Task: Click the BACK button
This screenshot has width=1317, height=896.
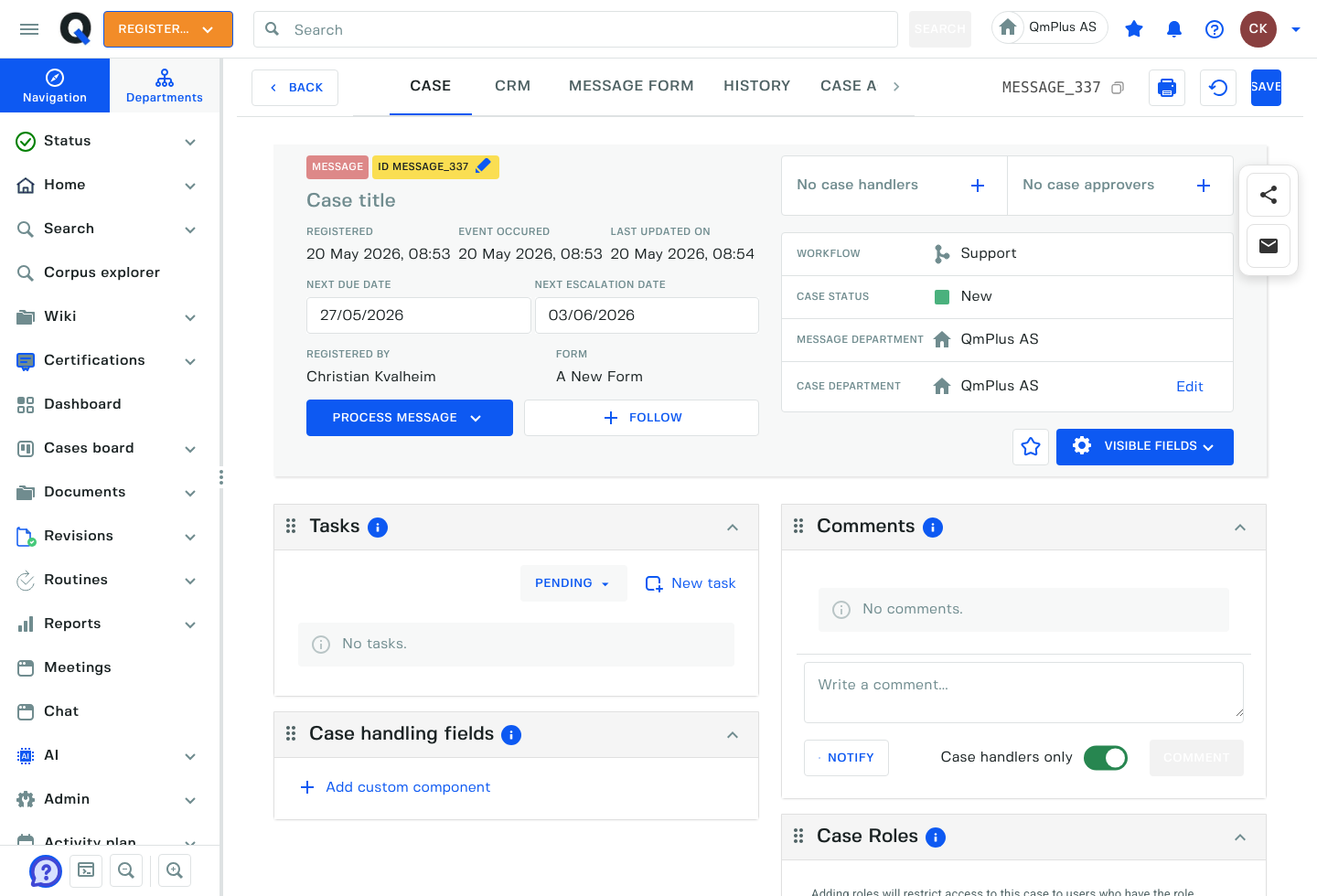Action: coord(295,88)
